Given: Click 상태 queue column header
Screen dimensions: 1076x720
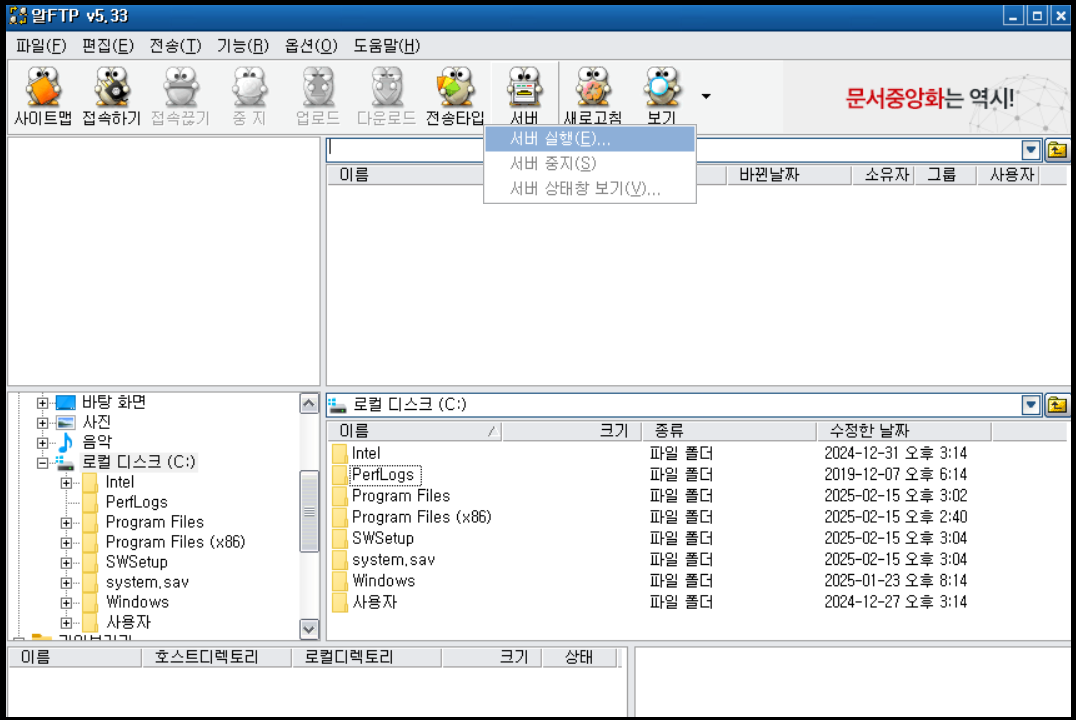Looking at the screenshot, I should point(580,658).
